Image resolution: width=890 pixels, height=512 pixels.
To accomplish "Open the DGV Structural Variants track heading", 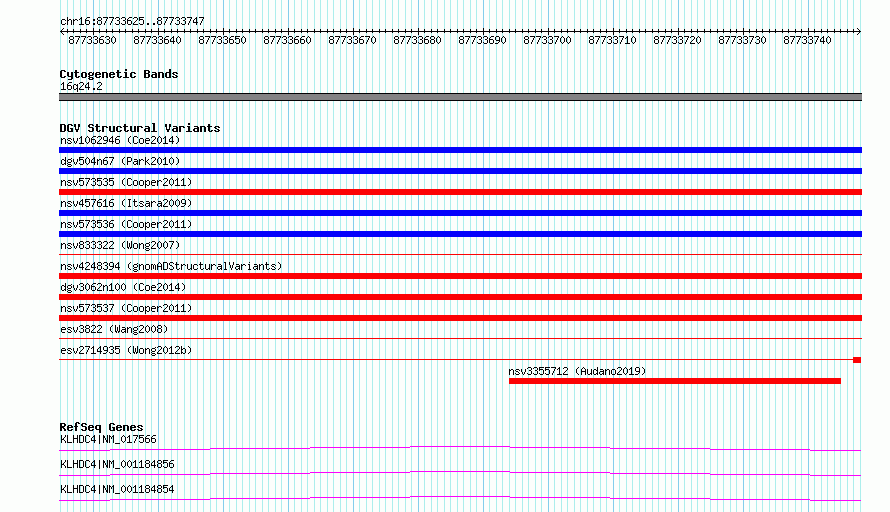I will tap(140, 128).
